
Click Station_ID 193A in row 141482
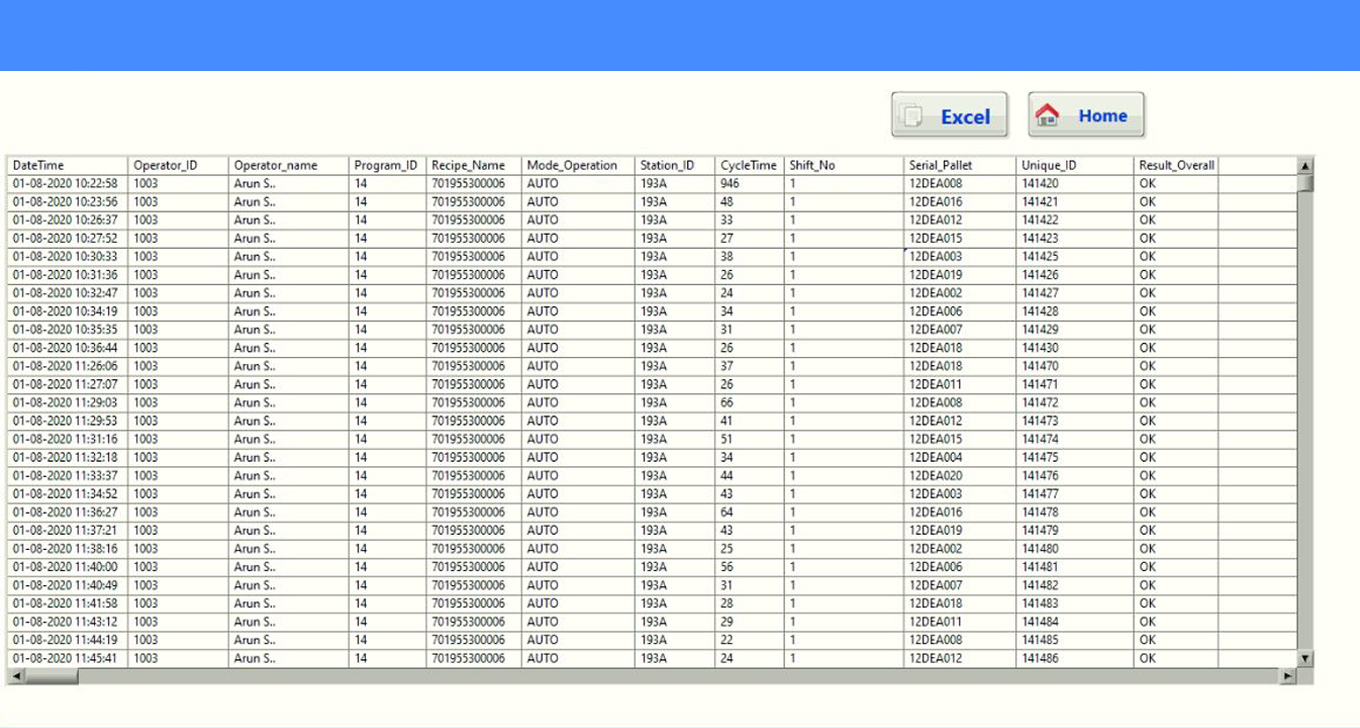(x=674, y=585)
